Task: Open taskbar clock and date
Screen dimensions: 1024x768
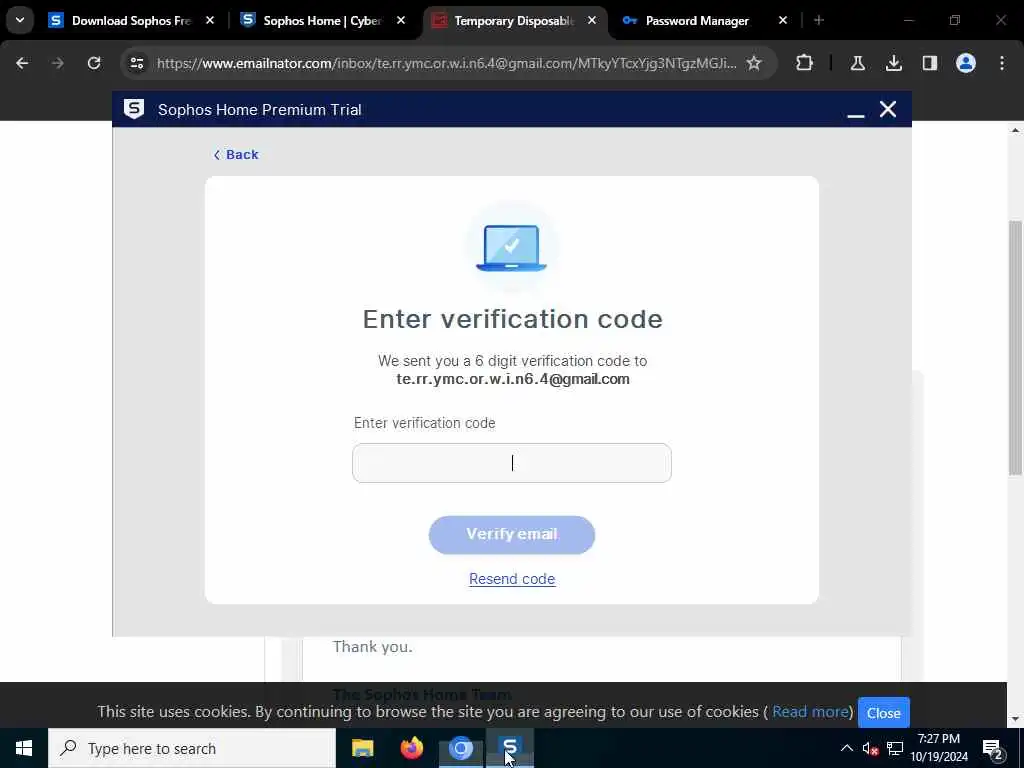Action: tap(938, 748)
